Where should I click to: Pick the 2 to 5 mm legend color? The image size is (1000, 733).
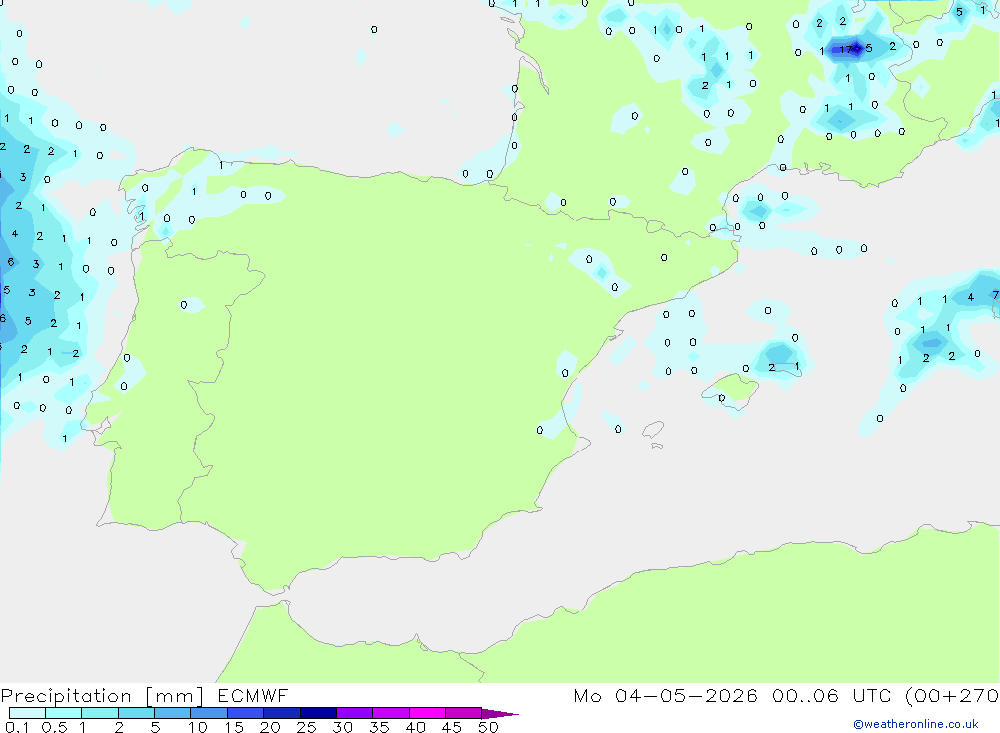[x=136, y=713]
